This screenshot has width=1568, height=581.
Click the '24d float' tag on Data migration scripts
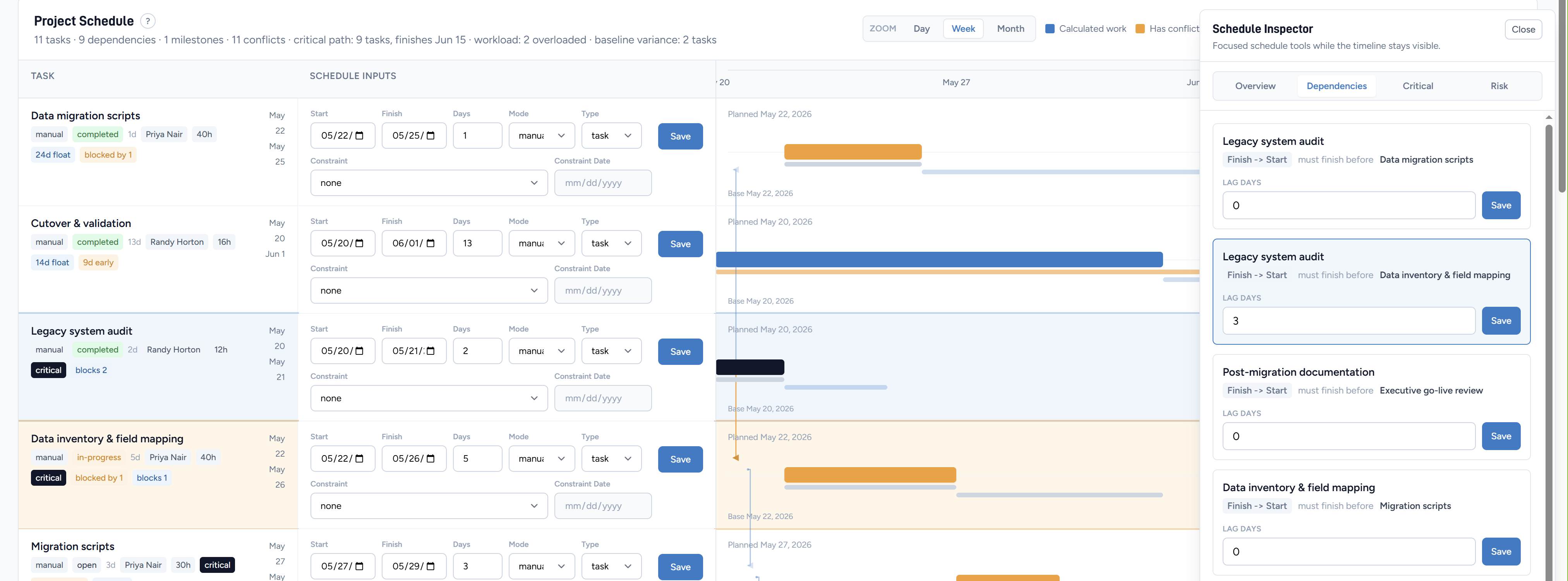pyautogui.click(x=53, y=155)
